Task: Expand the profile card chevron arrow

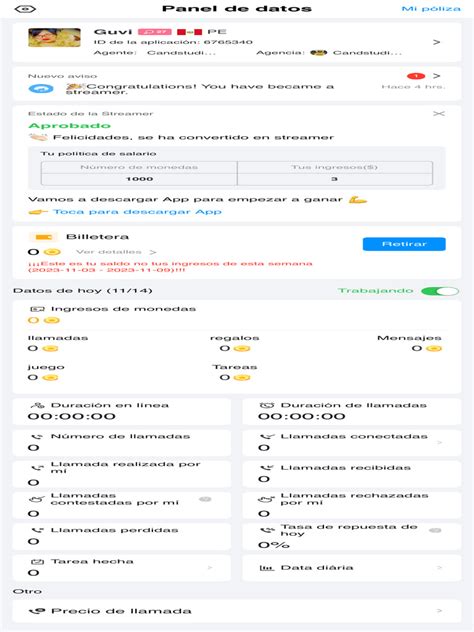Action: pyautogui.click(x=437, y=42)
